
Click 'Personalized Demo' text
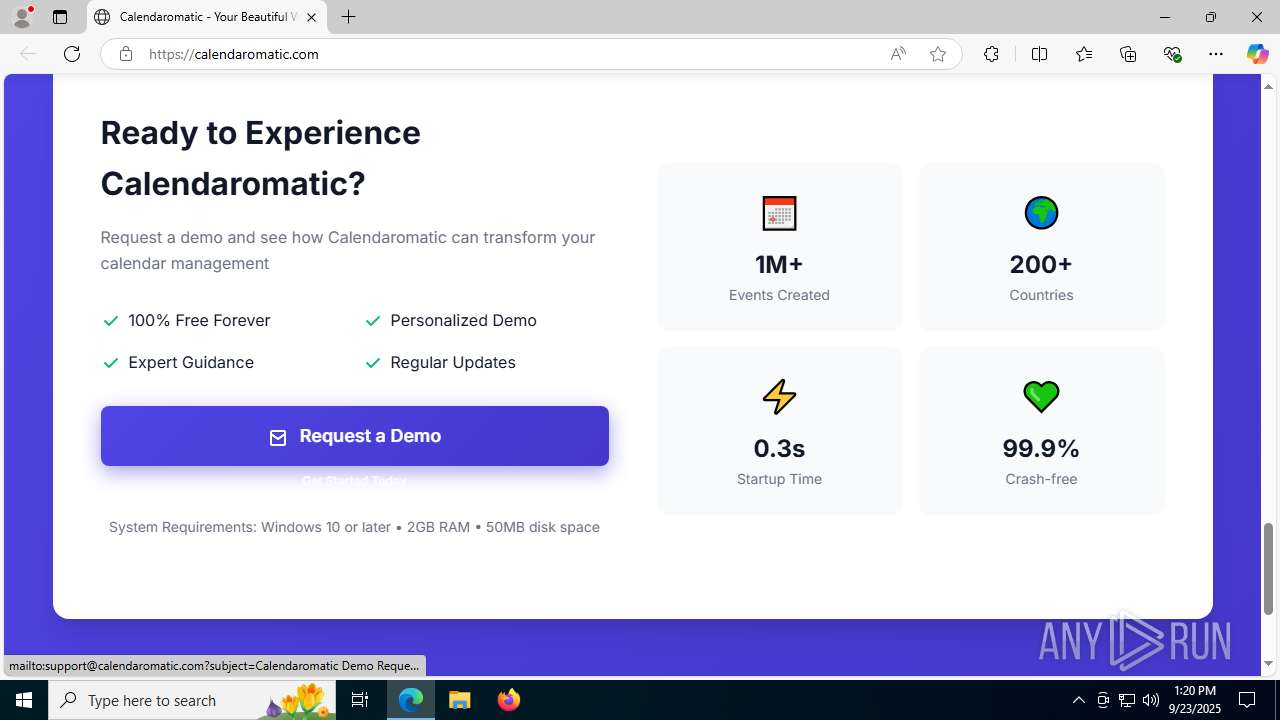pos(463,320)
